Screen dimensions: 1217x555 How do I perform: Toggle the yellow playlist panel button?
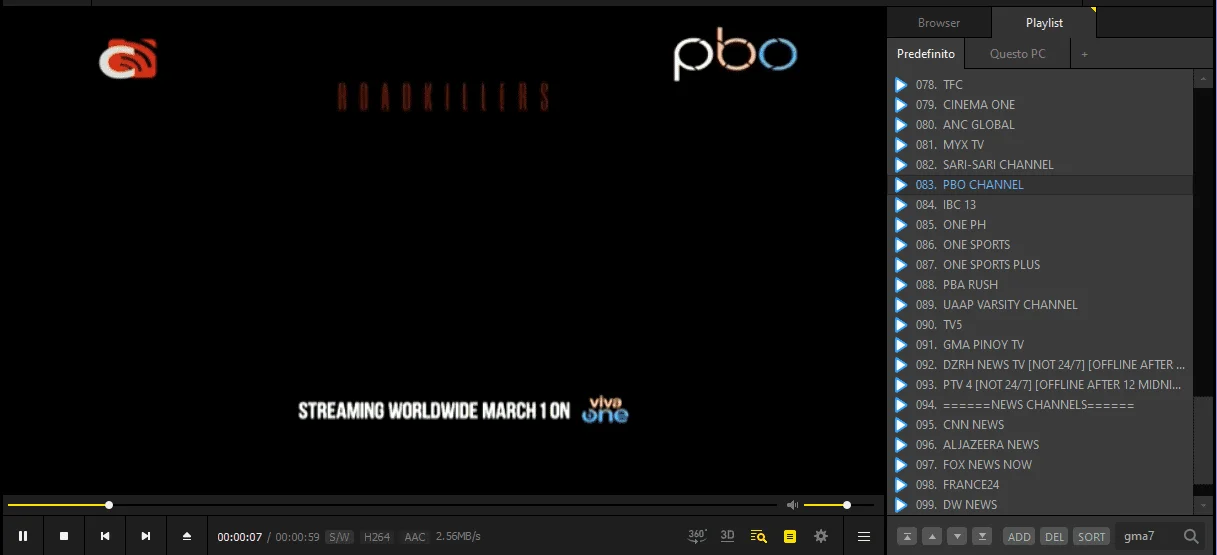pos(790,536)
